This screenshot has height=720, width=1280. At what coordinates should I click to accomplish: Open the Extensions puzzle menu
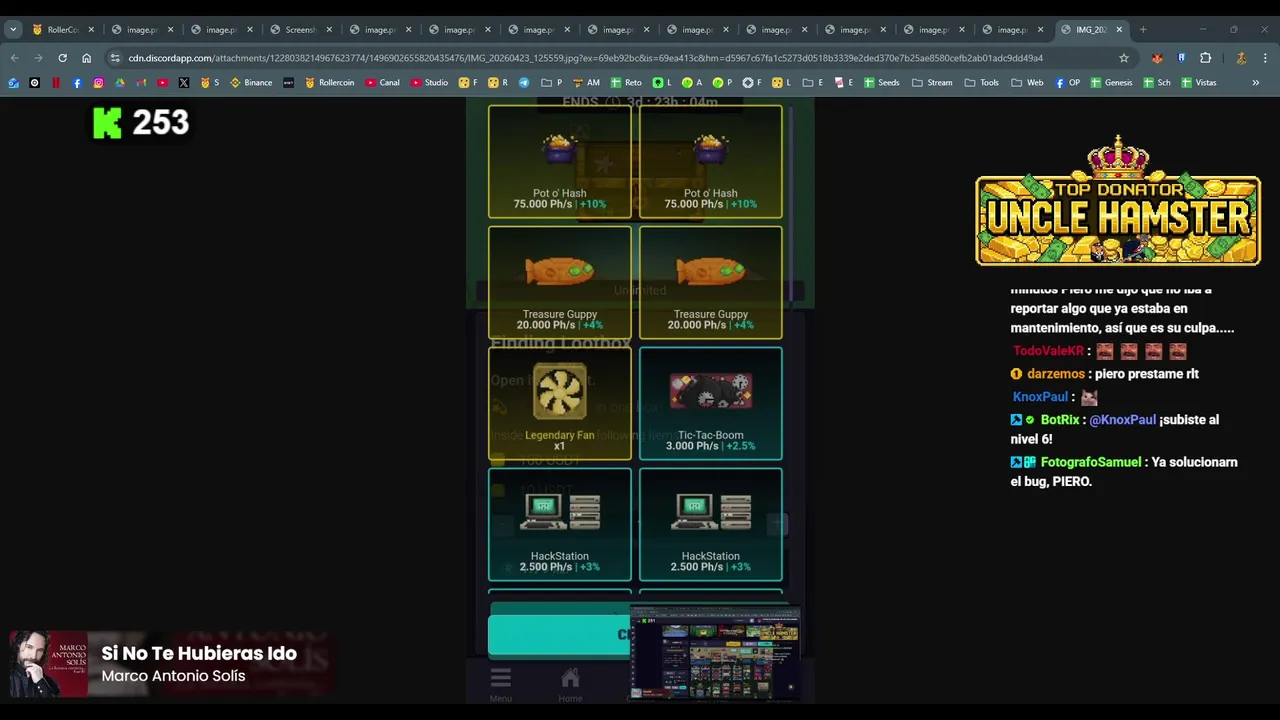1205,58
